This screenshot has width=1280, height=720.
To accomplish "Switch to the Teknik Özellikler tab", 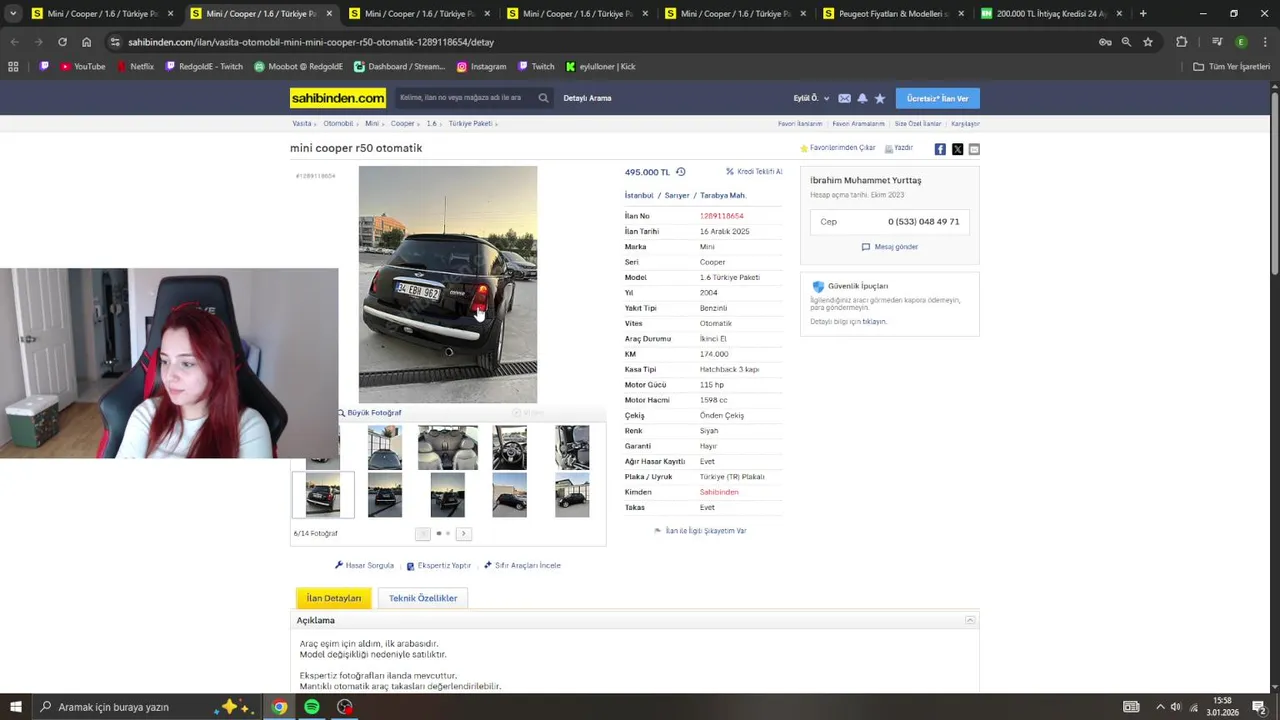I will [423, 598].
